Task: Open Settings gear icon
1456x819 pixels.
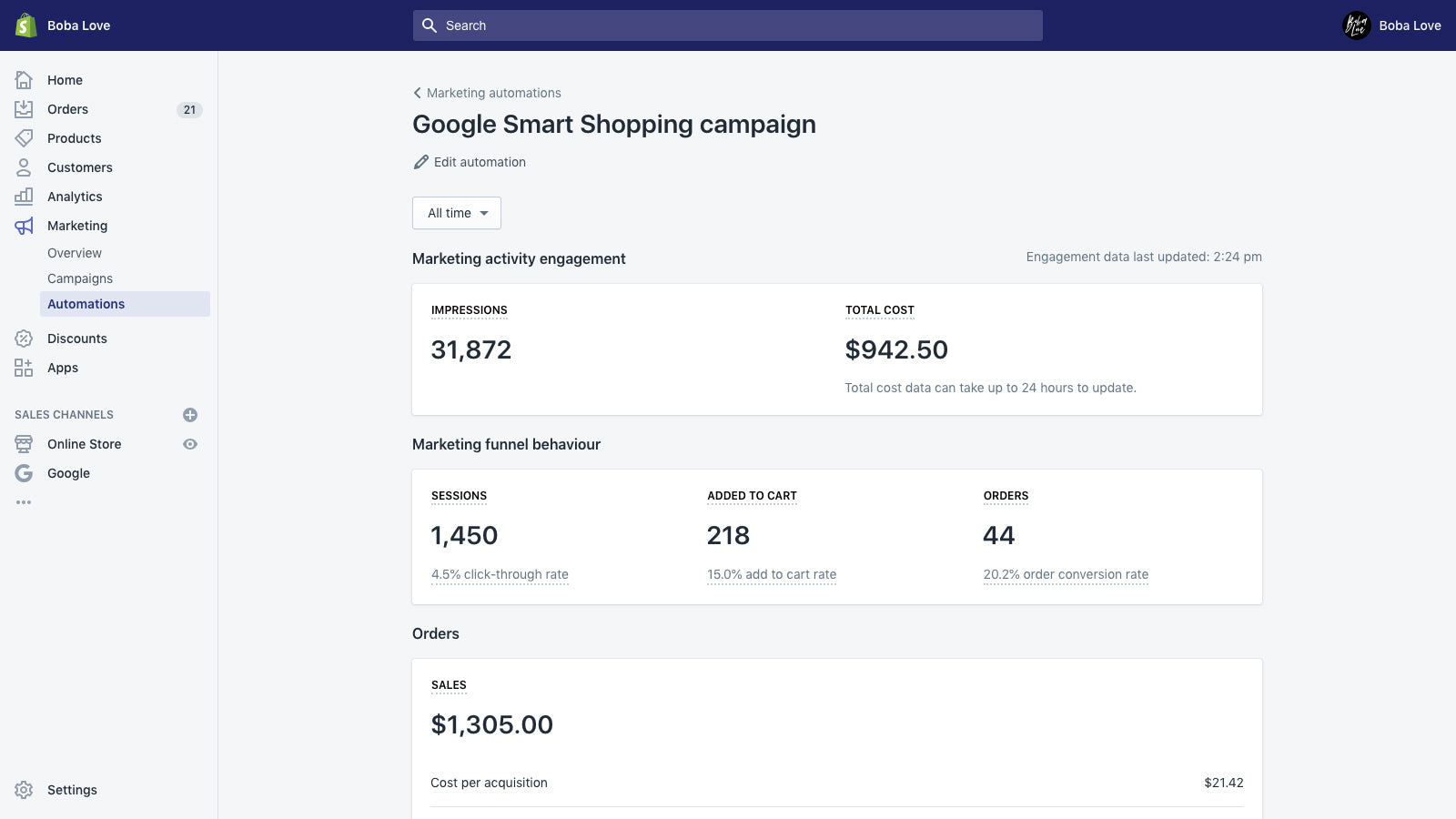Action: 24,790
